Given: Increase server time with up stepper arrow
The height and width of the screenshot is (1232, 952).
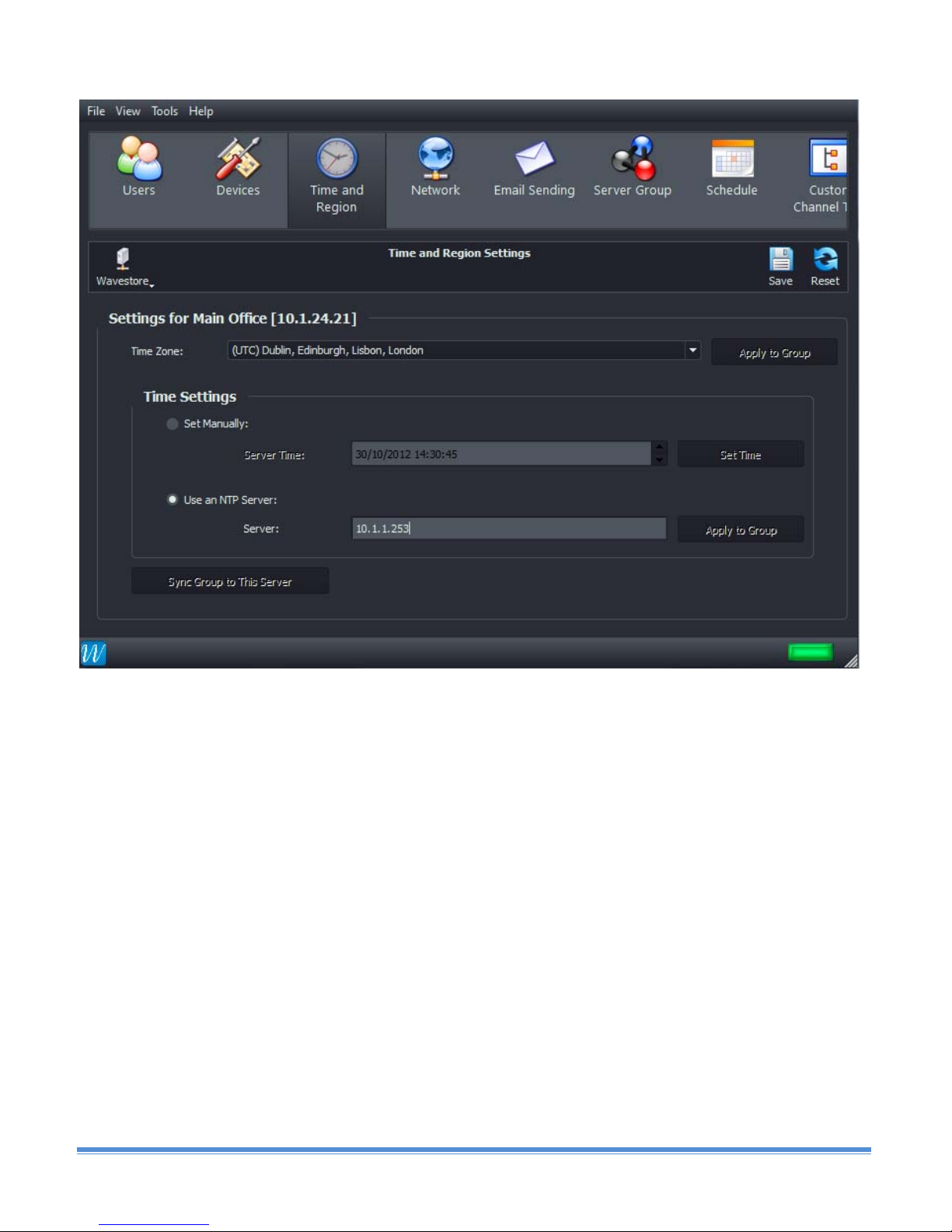Looking at the screenshot, I should pos(660,447).
